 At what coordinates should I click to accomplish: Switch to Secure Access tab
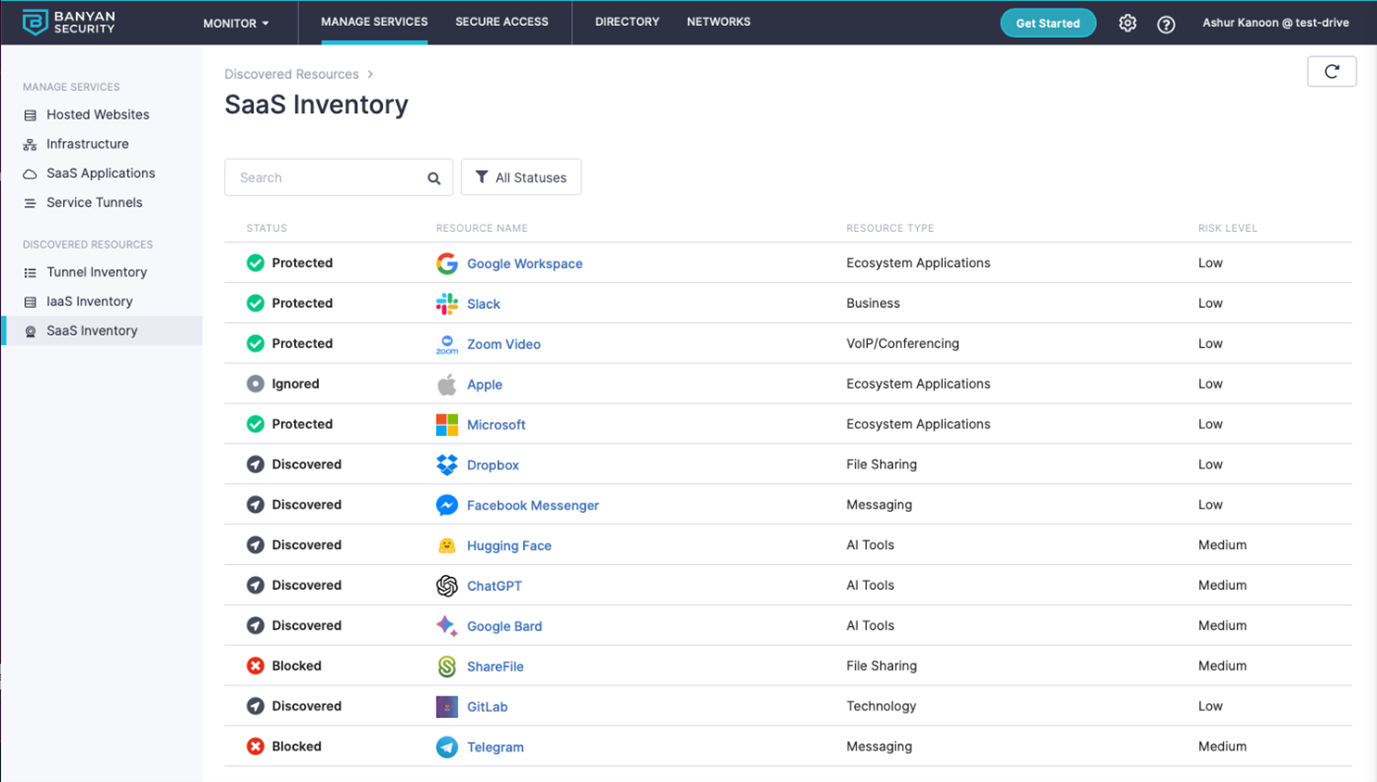tap(502, 22)
